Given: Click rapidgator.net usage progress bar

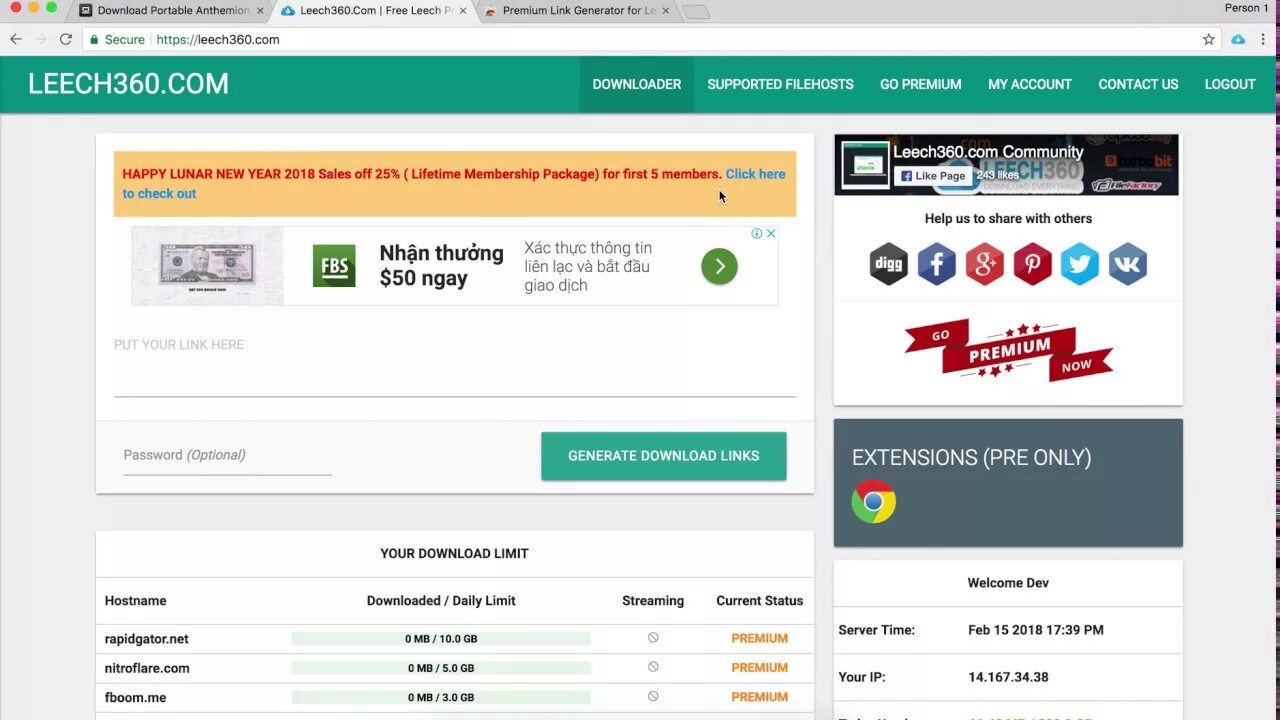Looking at the screenshot, I should pos(441,638).
